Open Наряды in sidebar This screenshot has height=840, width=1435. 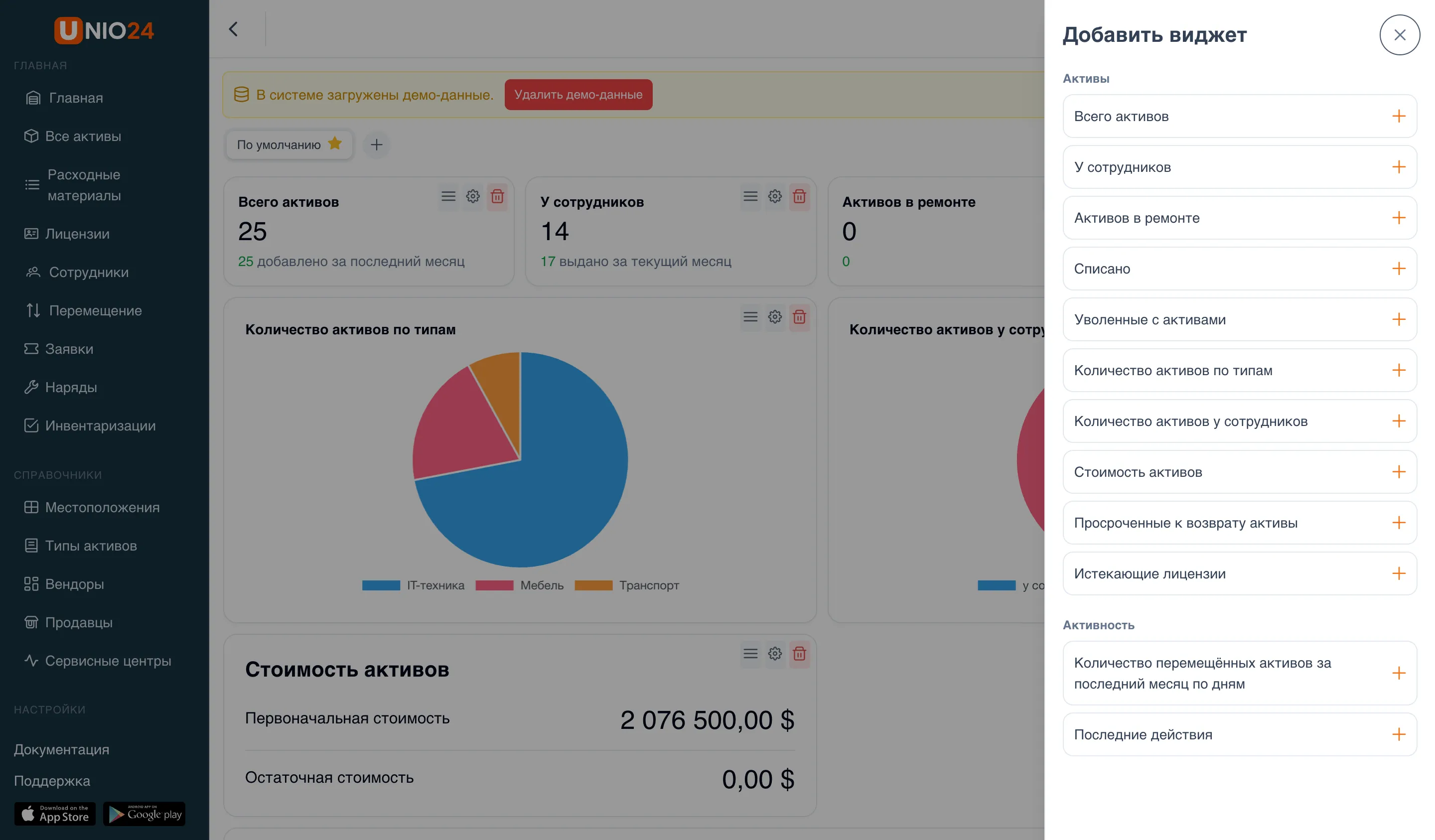point(60,387)
